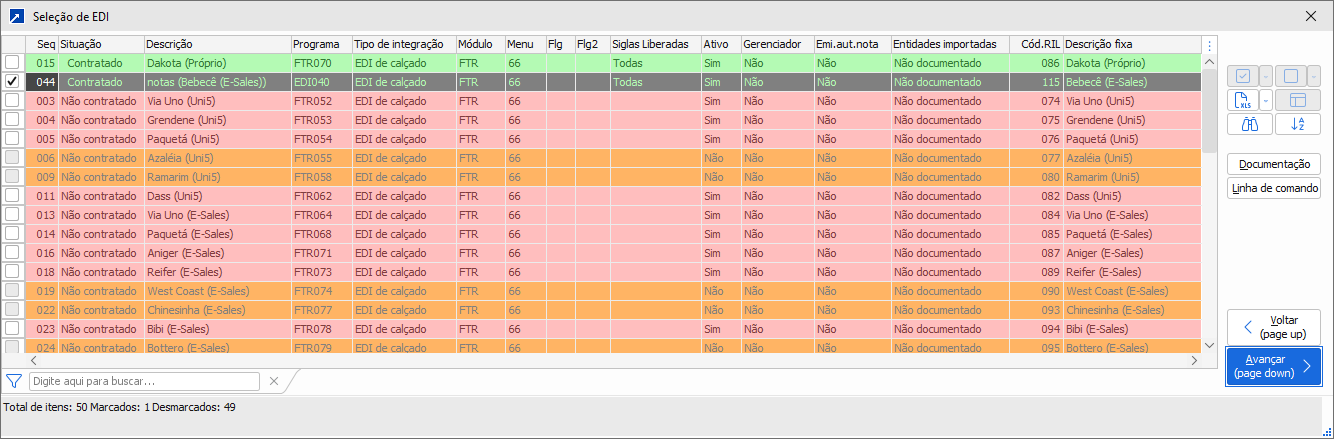Image resolution: width=1334 pixels, height=439 pixels.
Task: Click the vertical scrollbar up arrow
Action: 1209,62
